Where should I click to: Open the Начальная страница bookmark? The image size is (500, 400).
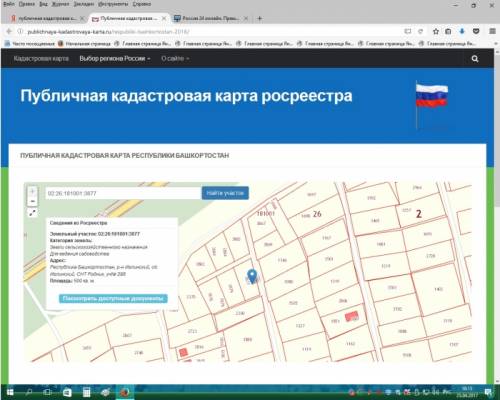click(x=84, y=43)
